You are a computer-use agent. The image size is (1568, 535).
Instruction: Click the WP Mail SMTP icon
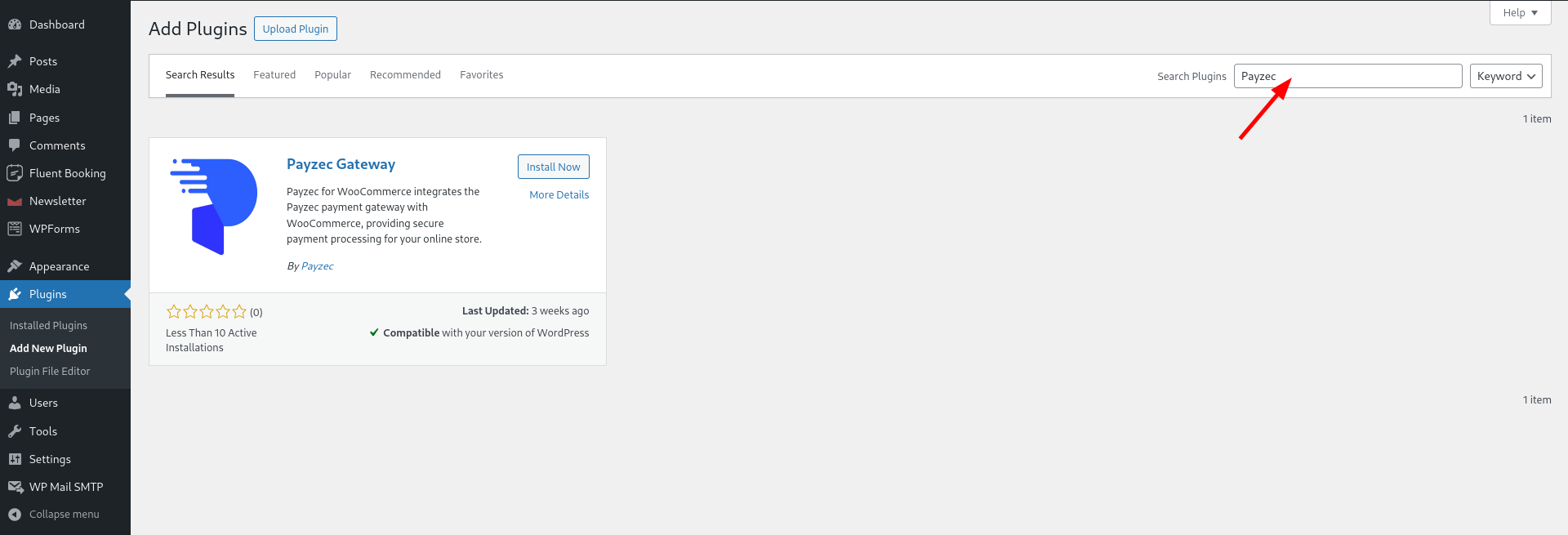tap(15, 487)
